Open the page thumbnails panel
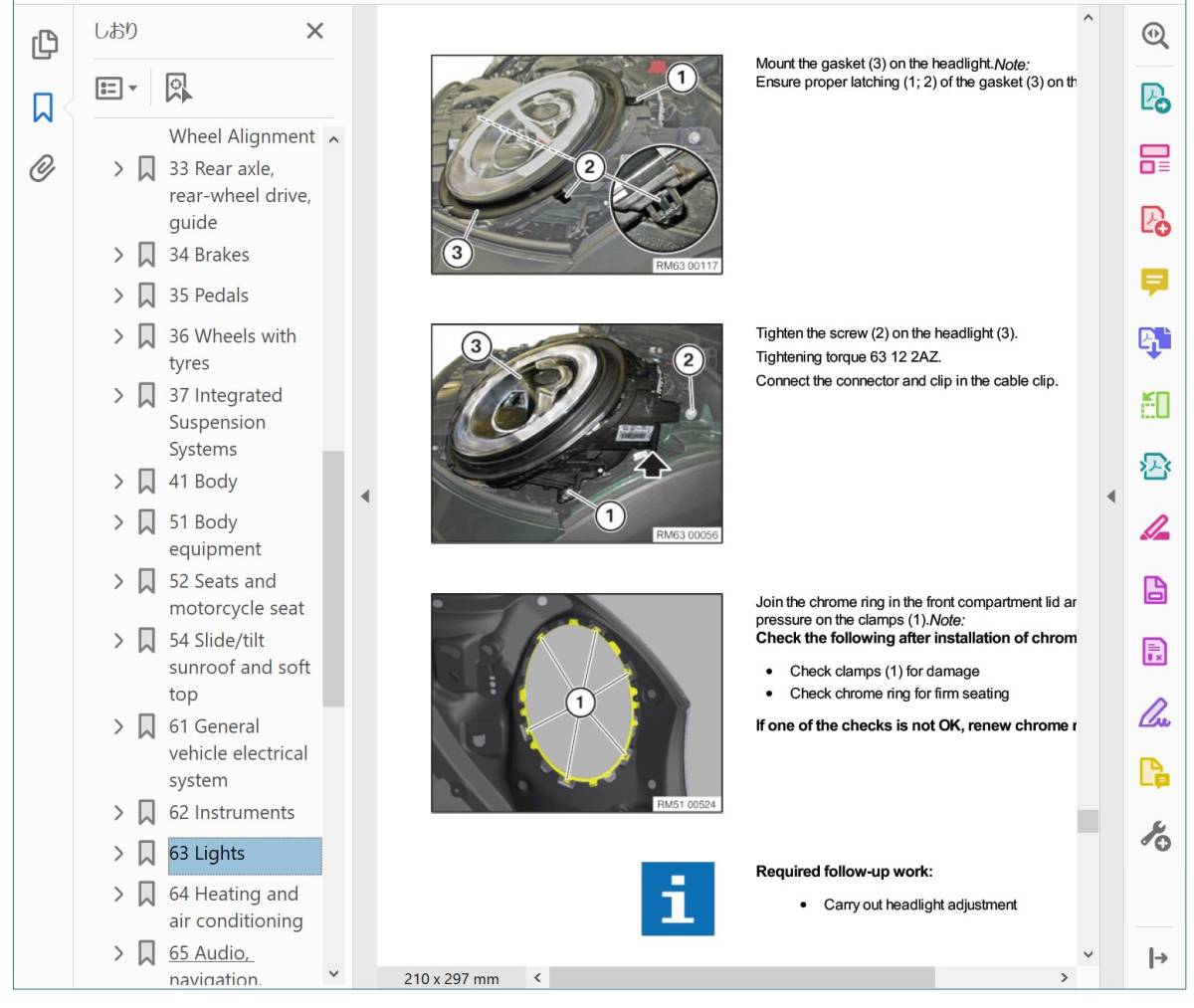Image resolution: width=1194 pixels, height=1008 pixels. [44, 44]
